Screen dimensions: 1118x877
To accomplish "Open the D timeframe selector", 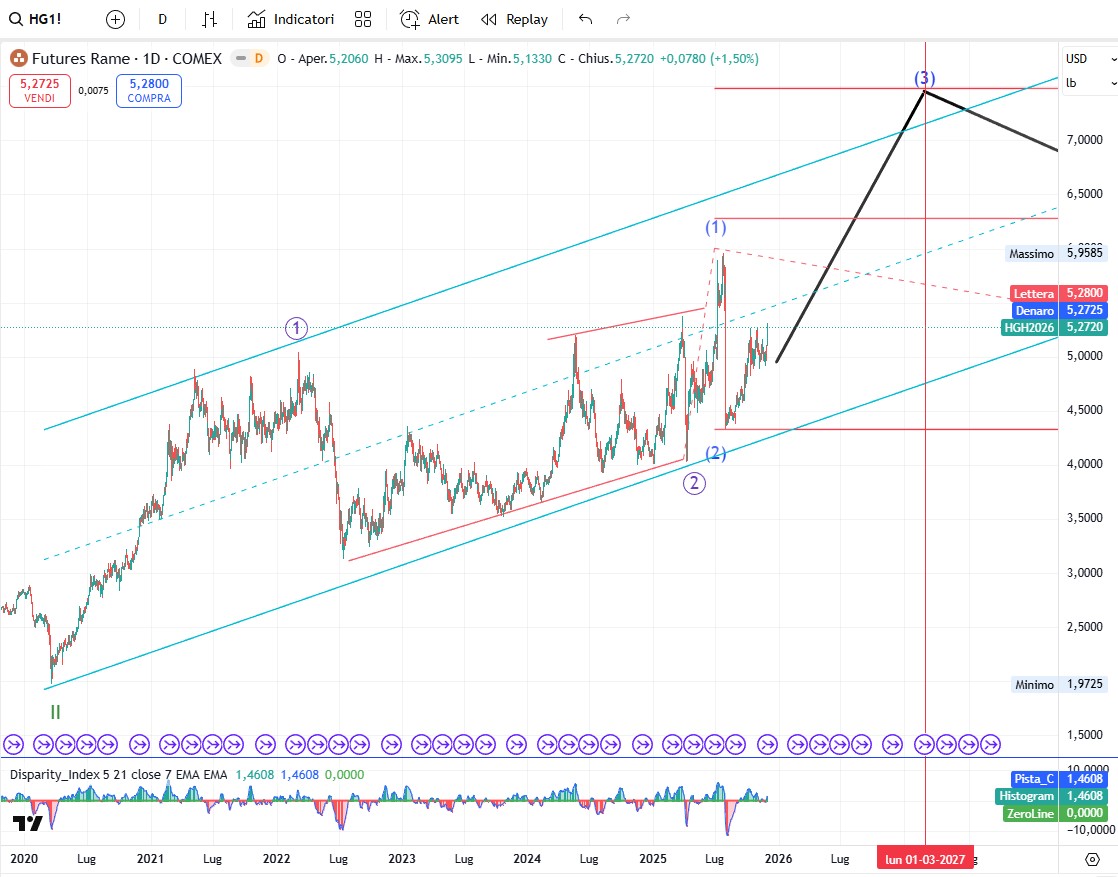I will pos(163,19).
